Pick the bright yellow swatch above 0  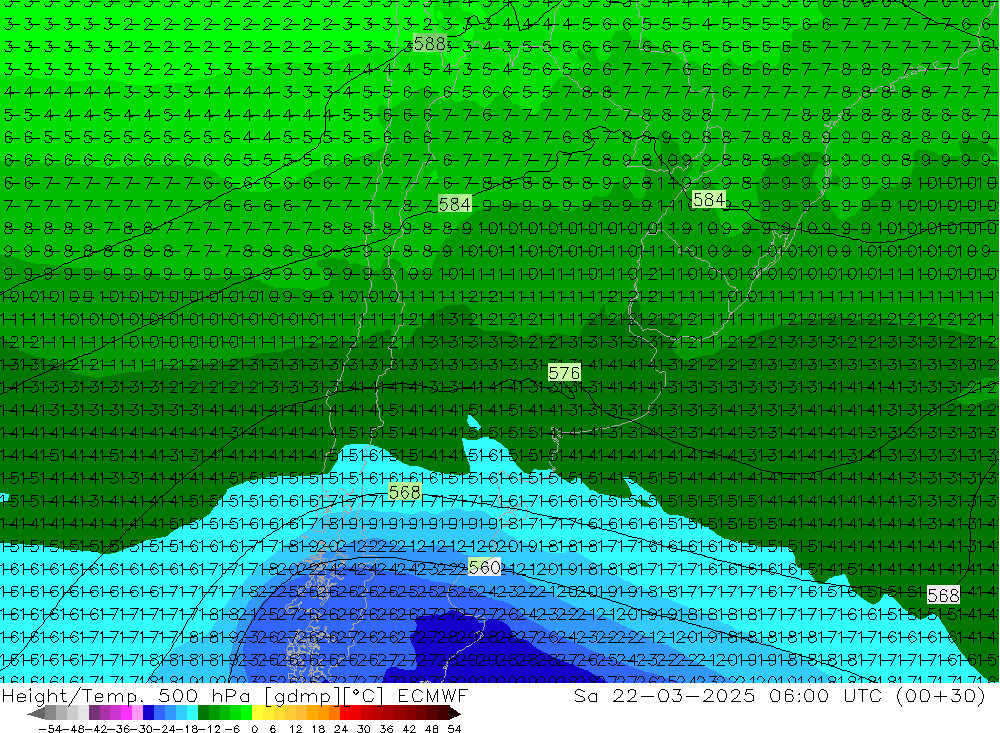[x=258, y=713]
